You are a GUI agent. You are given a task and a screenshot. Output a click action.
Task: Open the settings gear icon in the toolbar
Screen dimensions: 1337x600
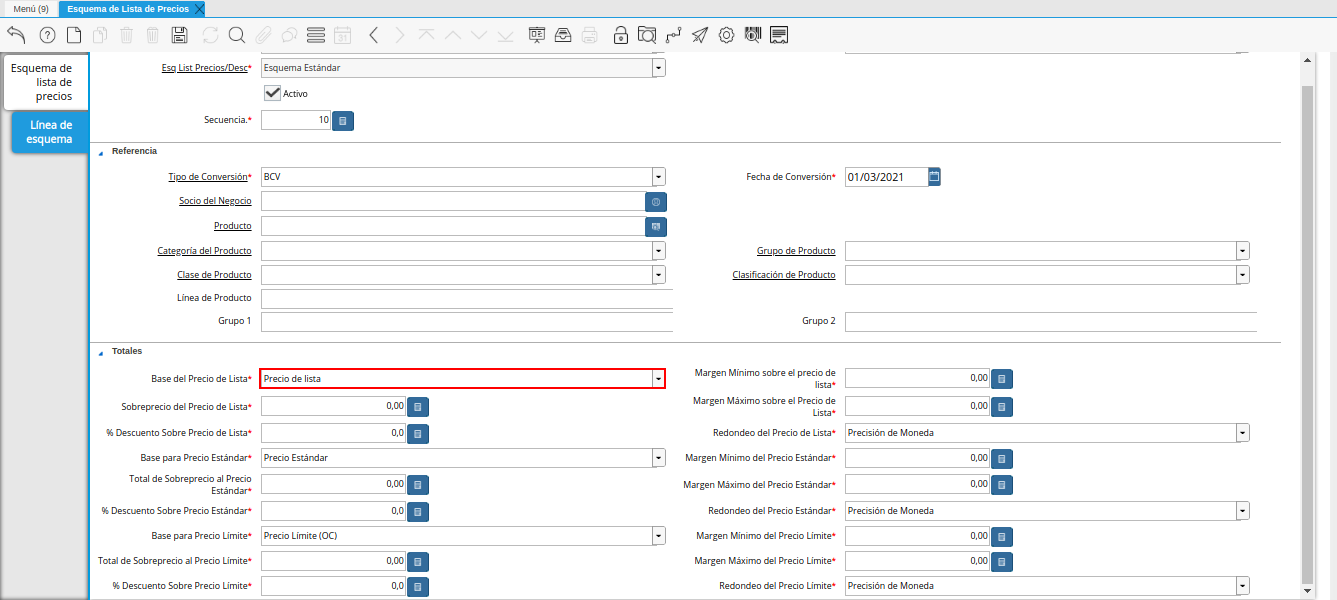pyautogui.click(x=727, y=35)
